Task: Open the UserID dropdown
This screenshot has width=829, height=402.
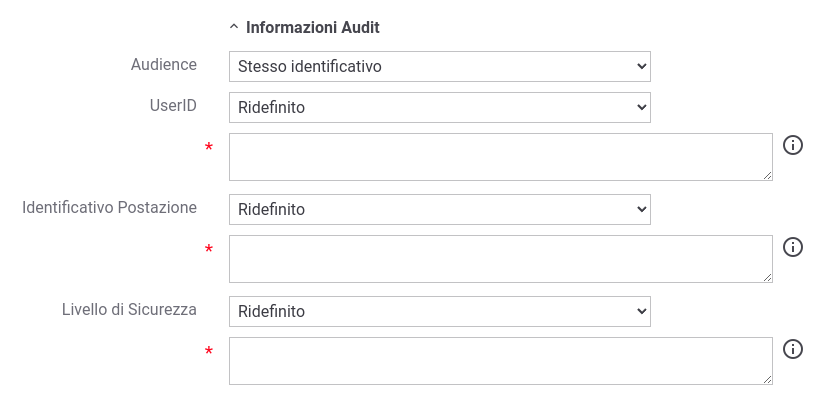Action: 439,107
